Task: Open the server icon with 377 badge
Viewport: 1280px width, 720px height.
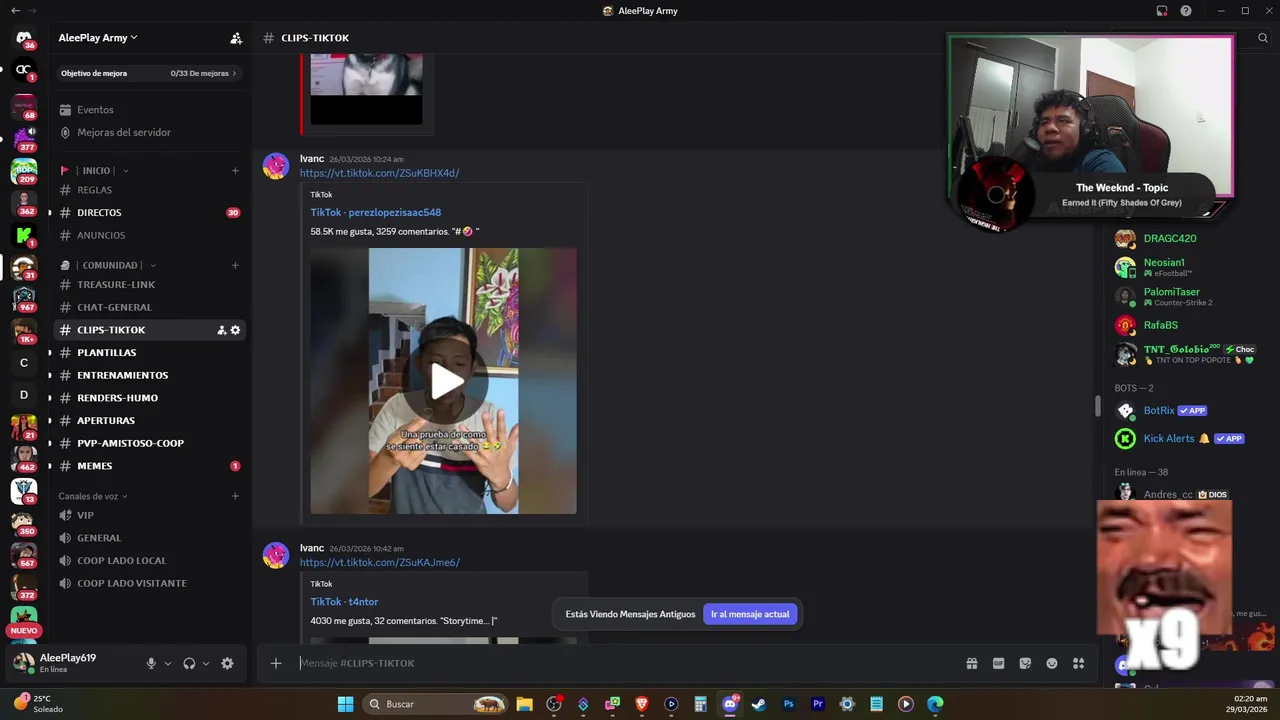Action: (24, 138)
